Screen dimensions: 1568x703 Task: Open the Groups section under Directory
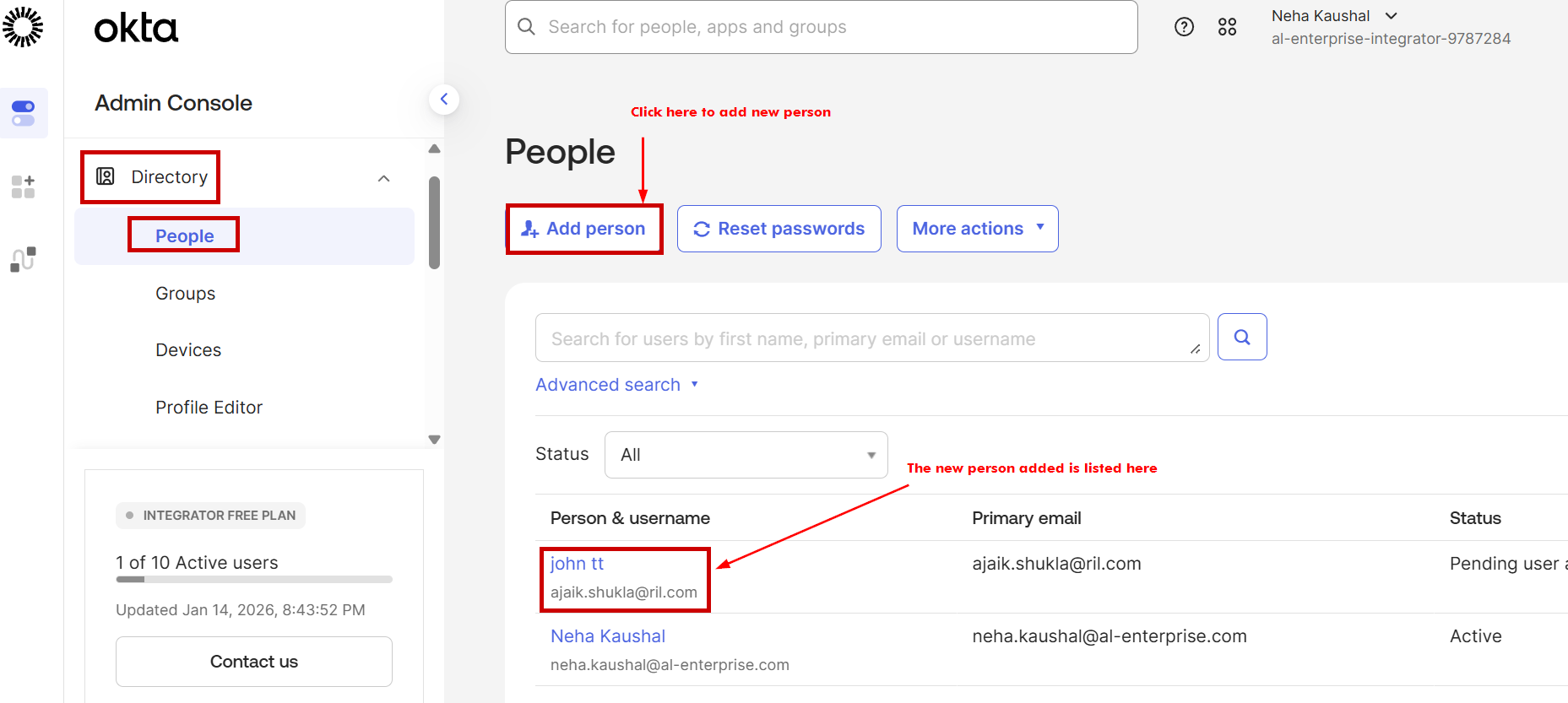point(185,293)
